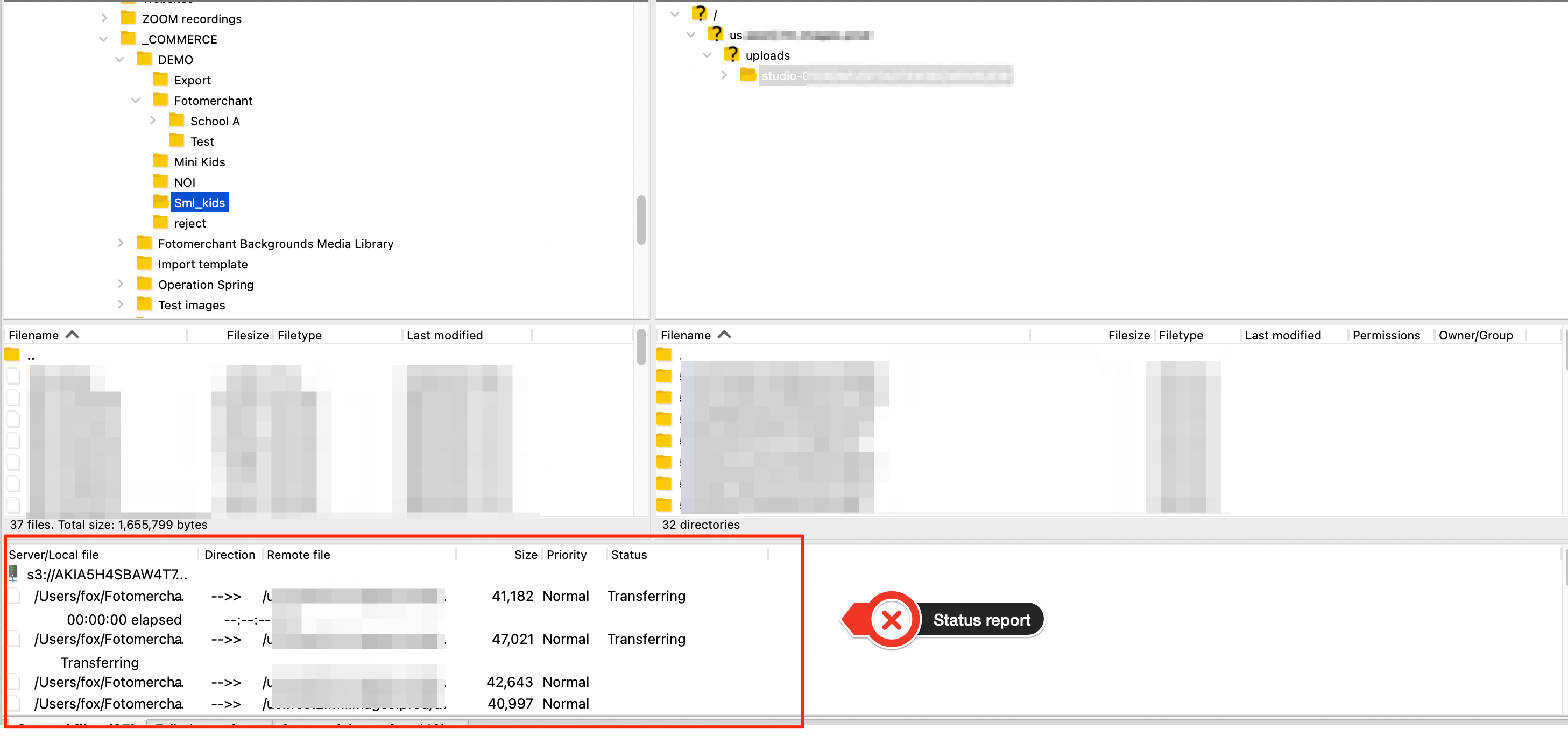Select the ZOOM recordings folder icon
Screen dimensions: 1568x751
click(128, 18)
